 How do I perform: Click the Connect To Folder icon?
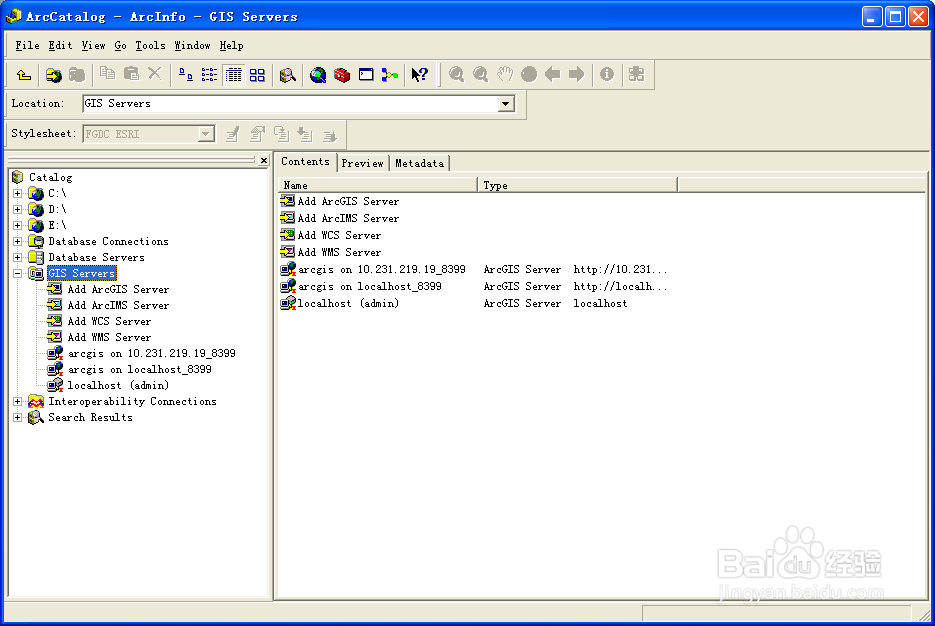point(54,75)
